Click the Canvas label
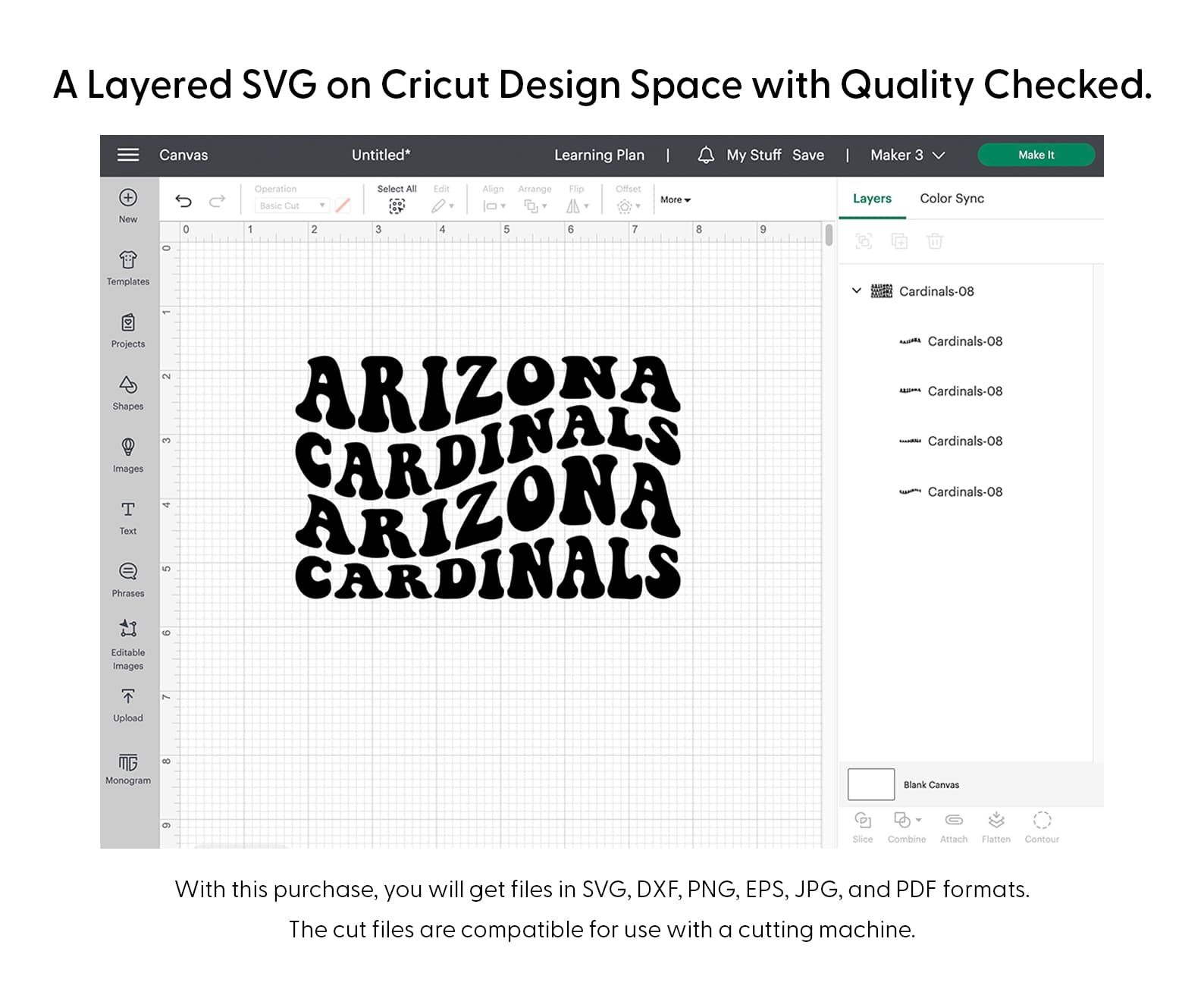1204x992 pixels. coord(183,155)
